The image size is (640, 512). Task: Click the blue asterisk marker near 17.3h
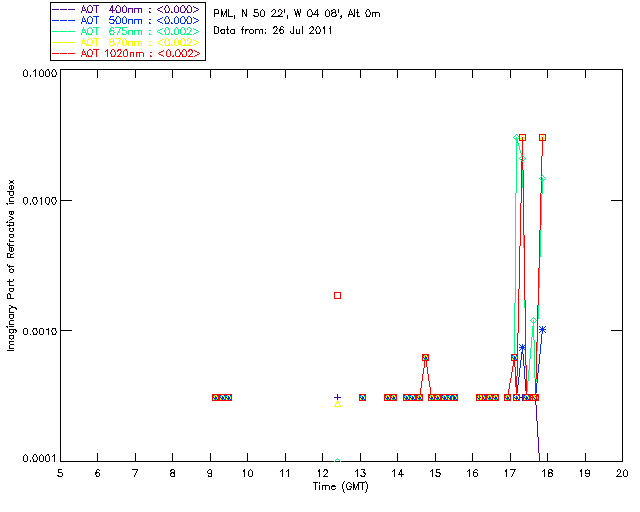click(522, 347)
